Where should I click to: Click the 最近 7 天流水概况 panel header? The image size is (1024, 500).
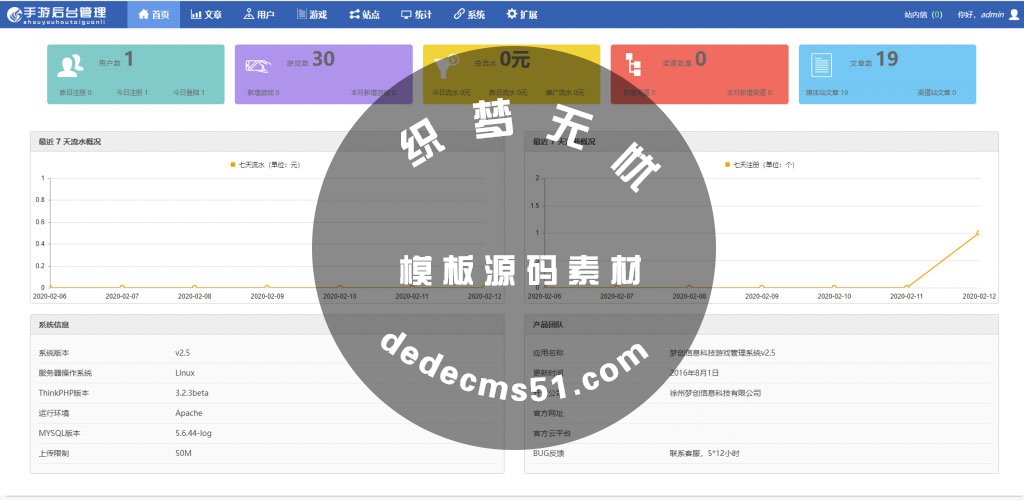267,142
